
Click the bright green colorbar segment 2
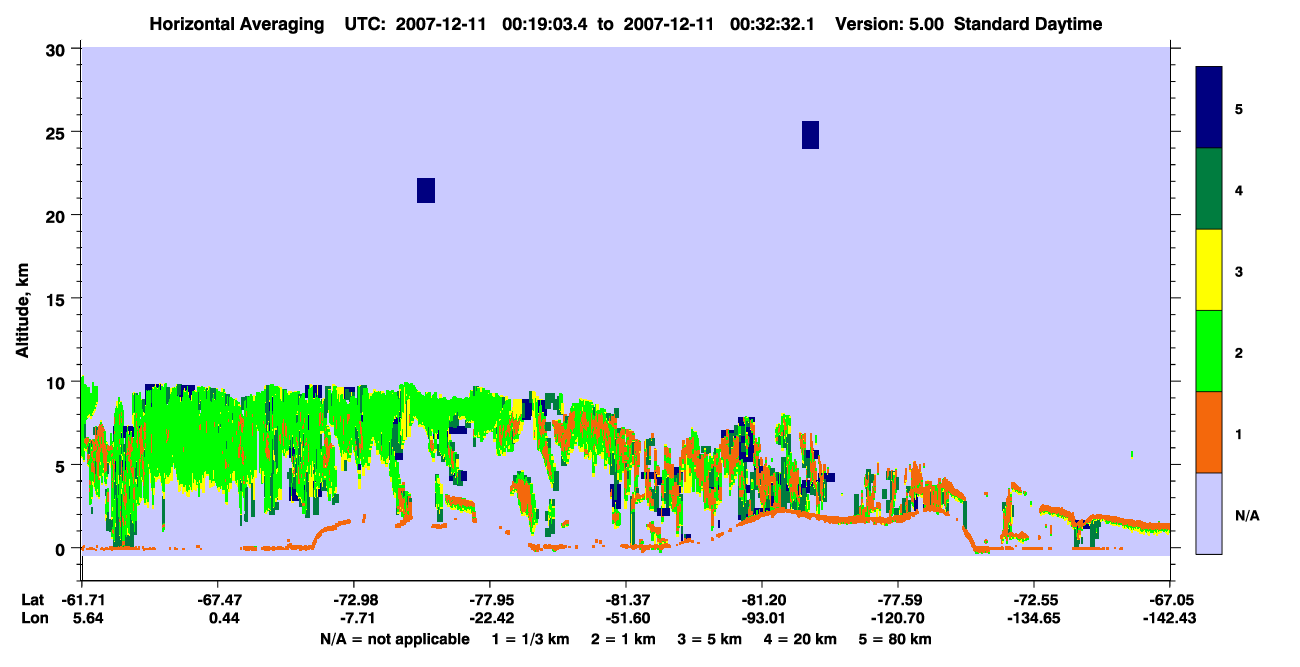point(1209,351)
